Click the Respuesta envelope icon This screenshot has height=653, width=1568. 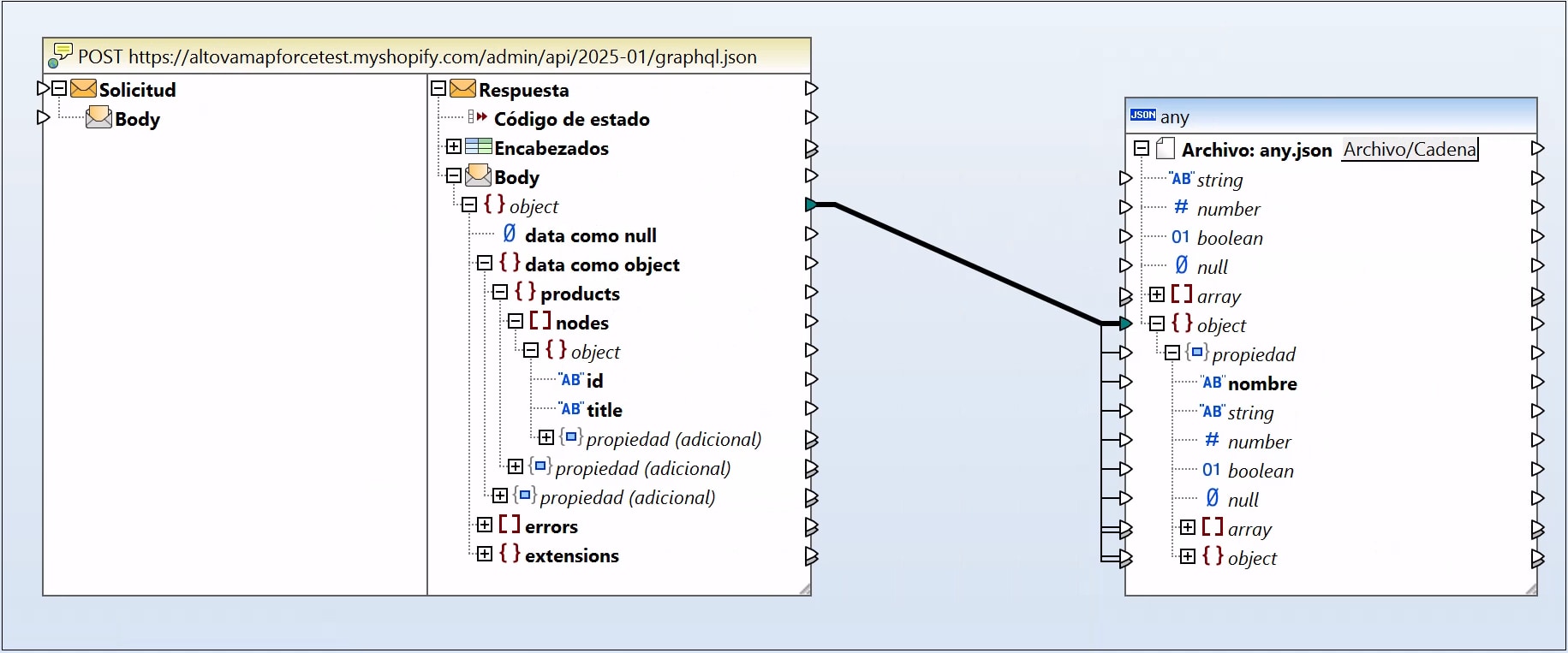click(x=462, y=89)
